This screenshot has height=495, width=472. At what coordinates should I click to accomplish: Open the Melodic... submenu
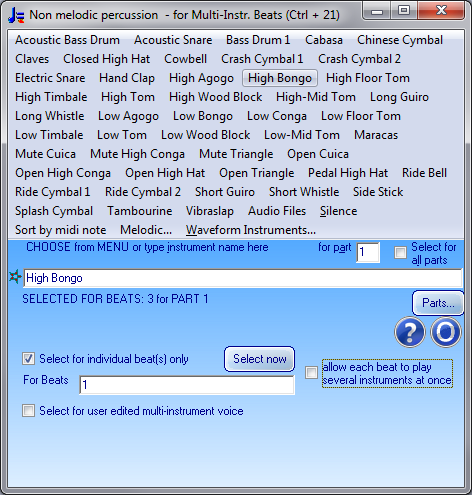[x=146, y=230]
